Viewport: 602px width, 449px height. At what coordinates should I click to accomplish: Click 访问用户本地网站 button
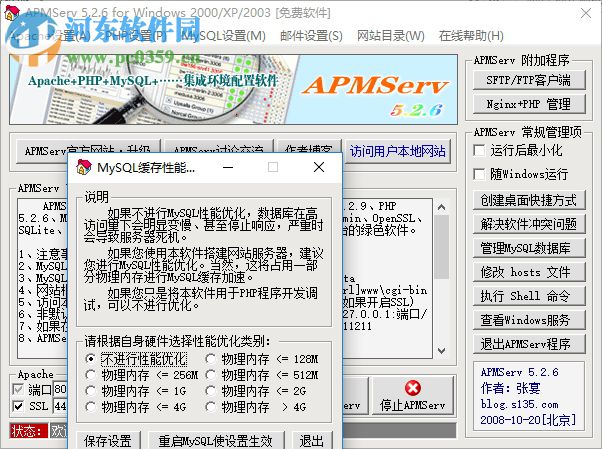tap(397, 151)
